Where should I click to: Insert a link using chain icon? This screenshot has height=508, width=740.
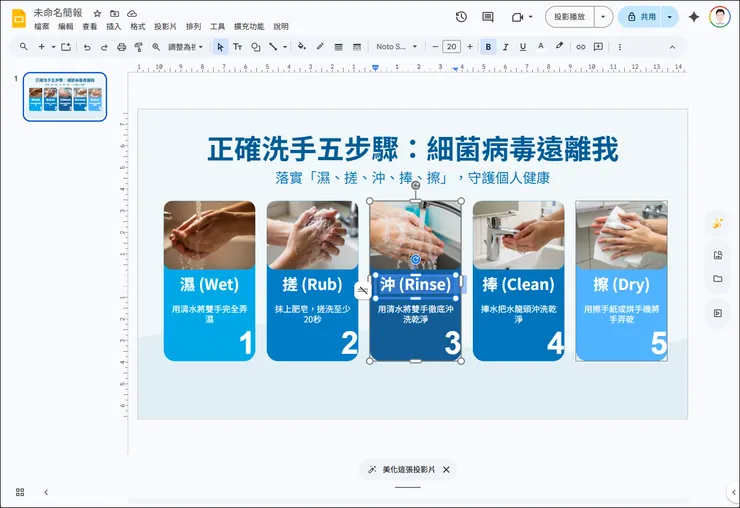click(580, 47)
